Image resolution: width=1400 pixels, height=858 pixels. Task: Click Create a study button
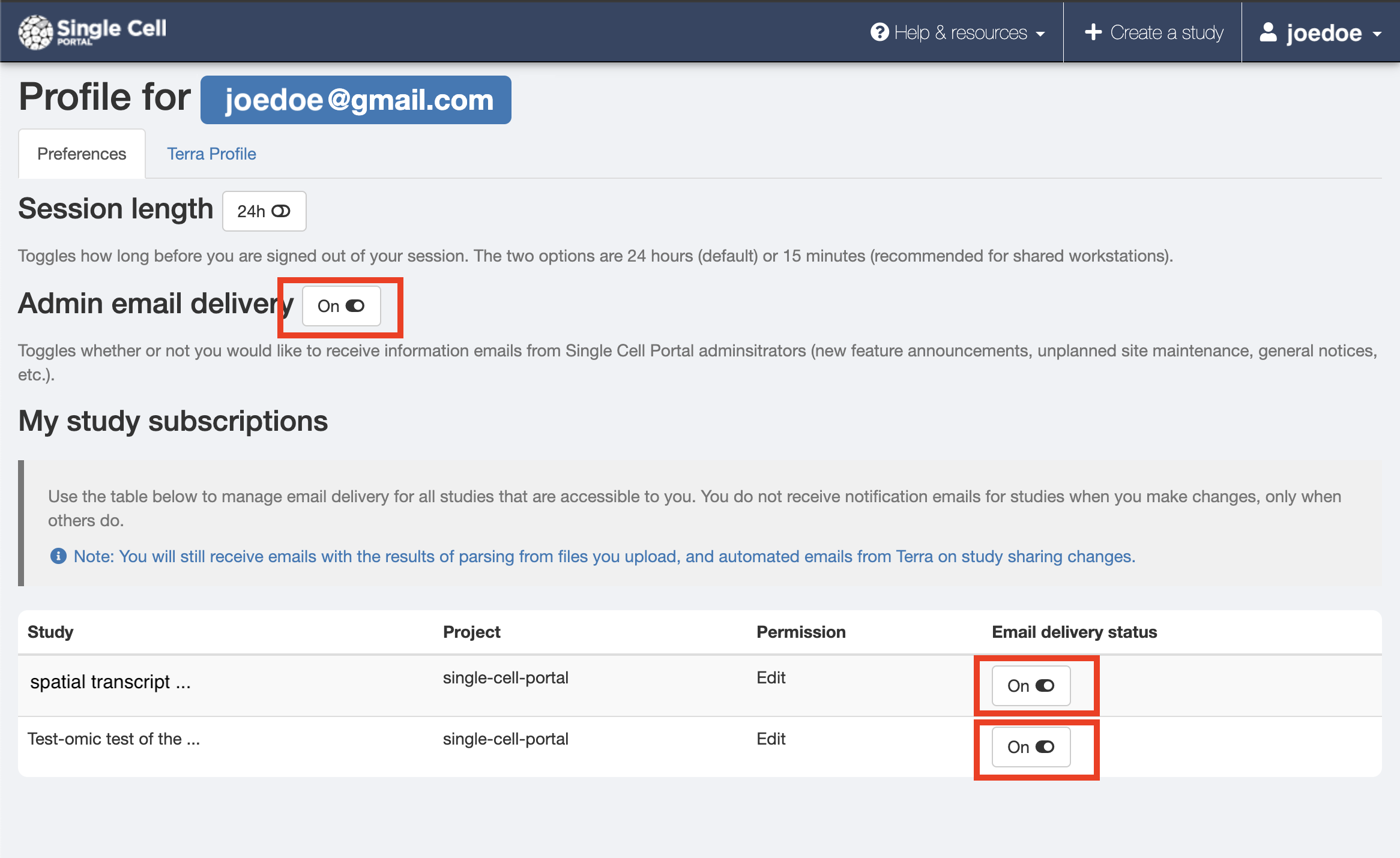point(1155,31)
